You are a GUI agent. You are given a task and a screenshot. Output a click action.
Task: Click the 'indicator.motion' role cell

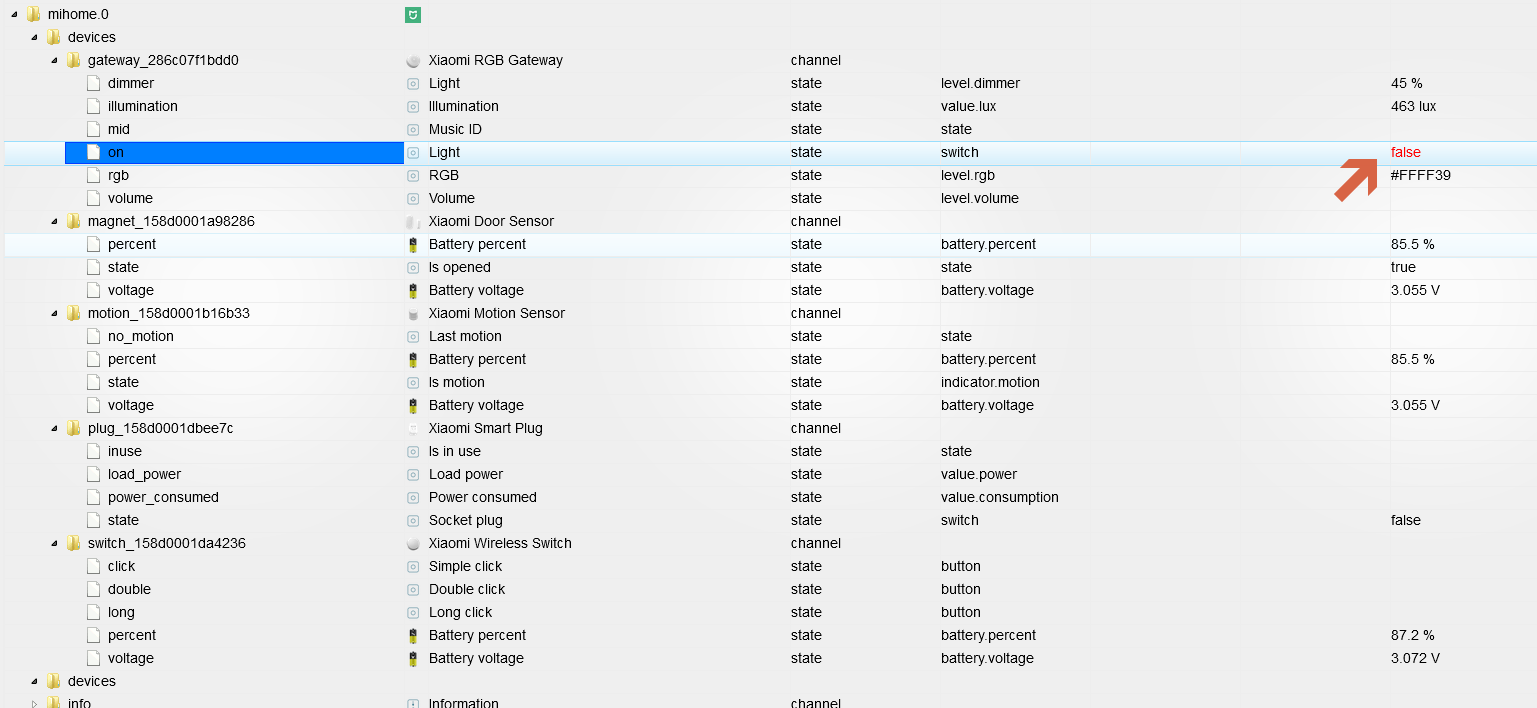point(990,382)
